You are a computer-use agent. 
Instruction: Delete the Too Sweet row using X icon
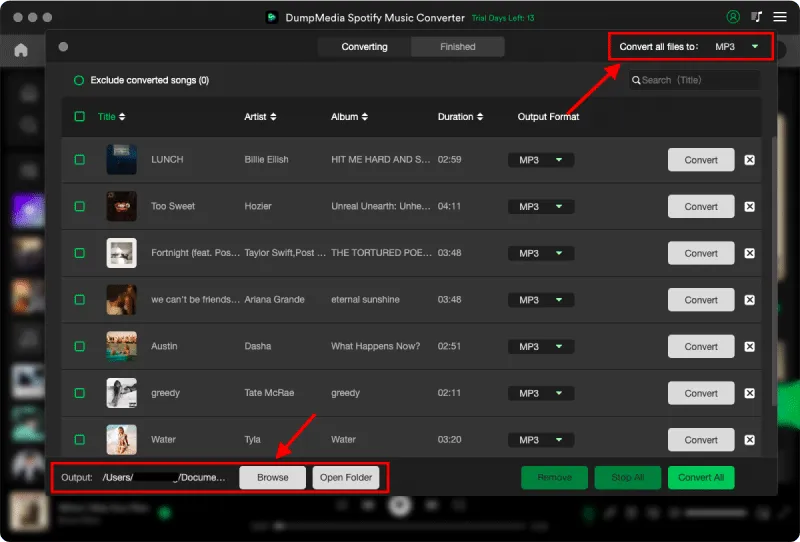[x=749, y=207]
